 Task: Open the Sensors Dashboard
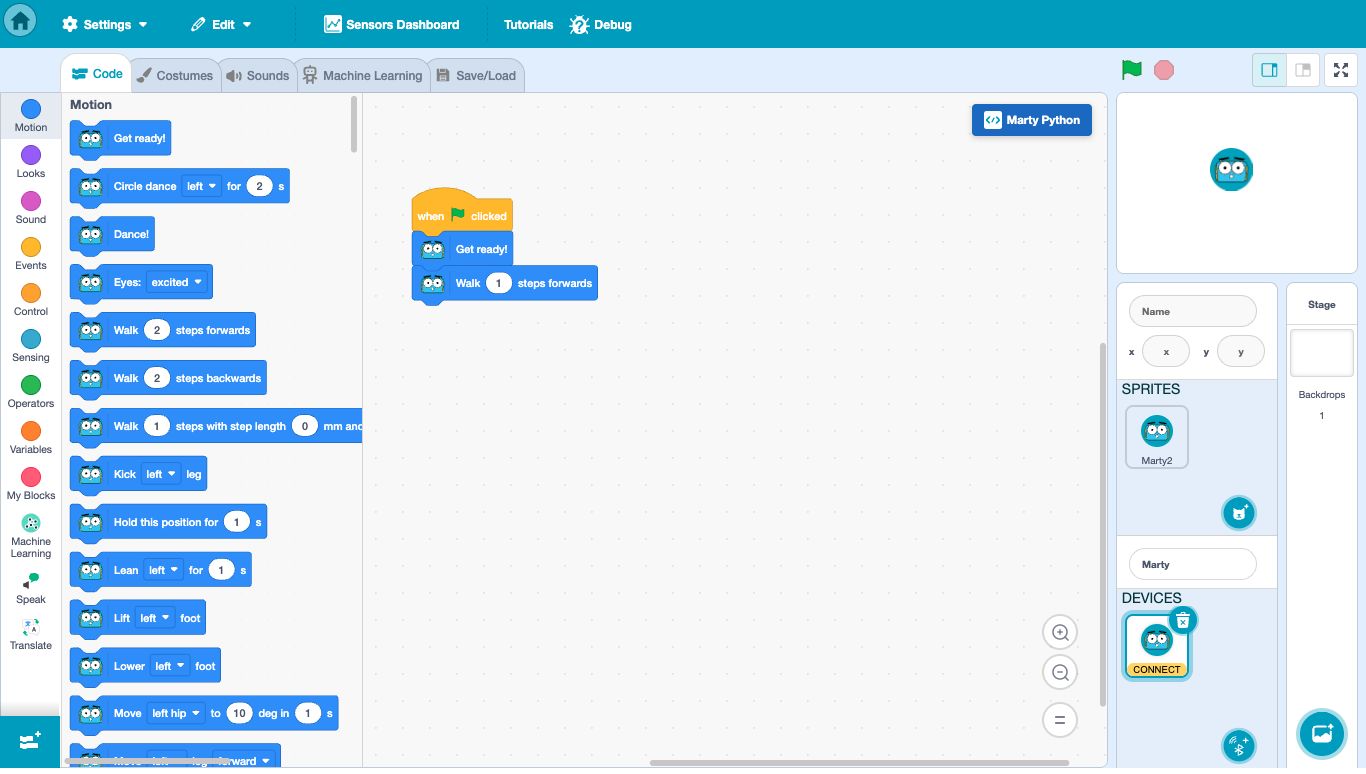point(392,24)
